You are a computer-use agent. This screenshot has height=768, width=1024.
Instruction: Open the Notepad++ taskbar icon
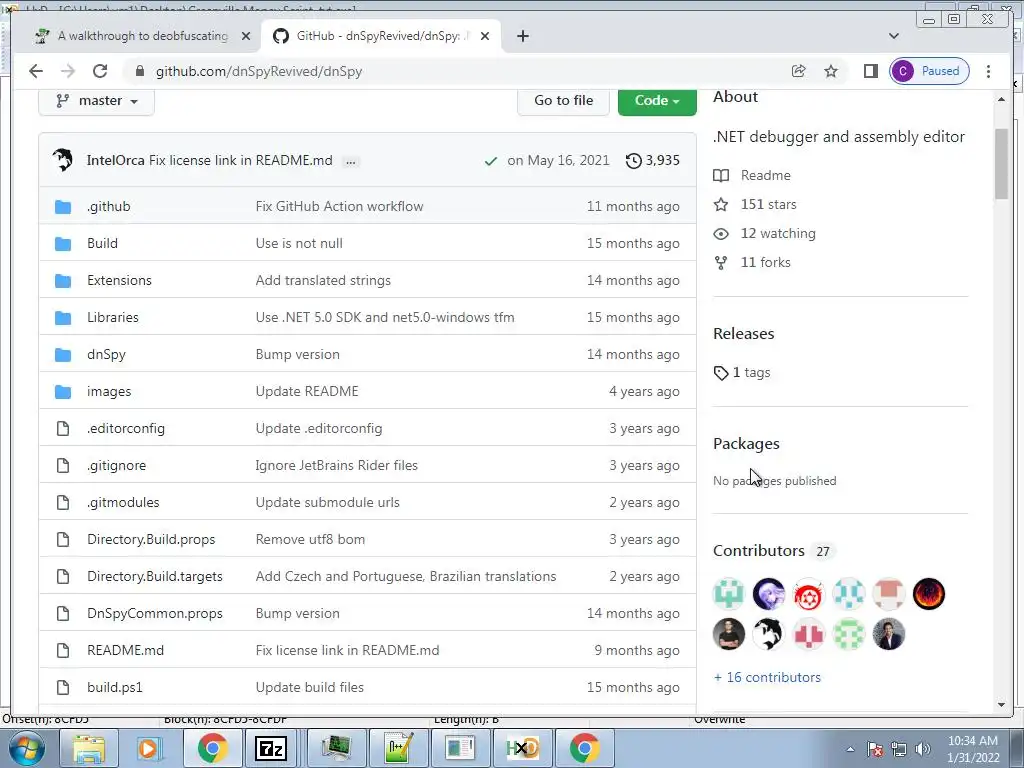tap(398, 748)
